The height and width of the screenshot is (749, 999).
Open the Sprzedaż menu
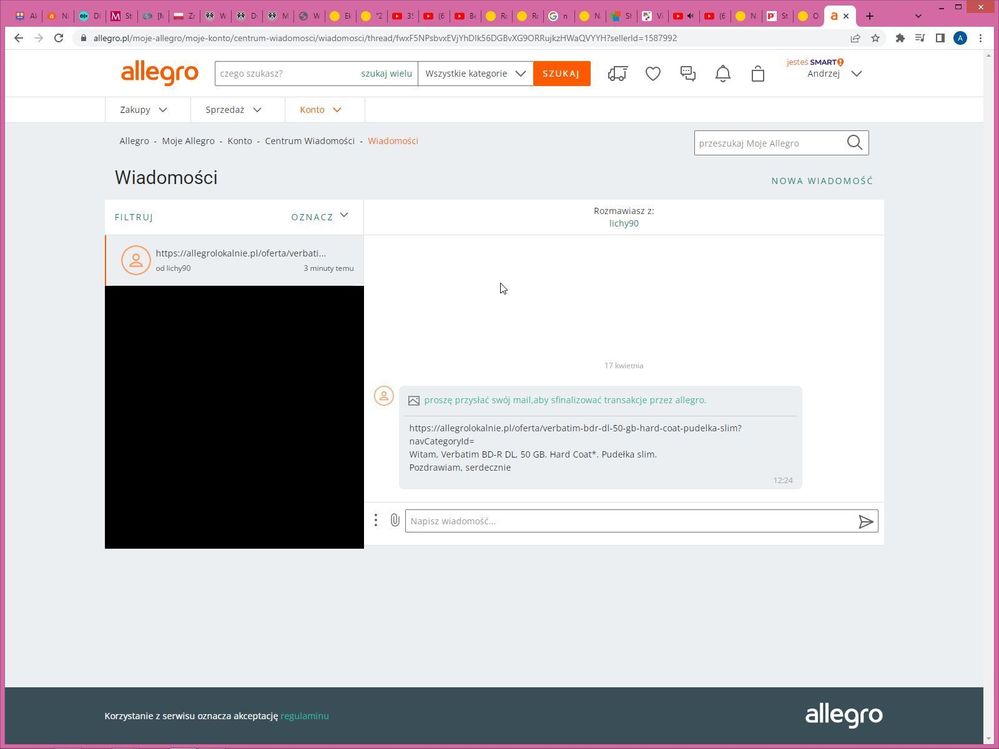pos(233,110)
